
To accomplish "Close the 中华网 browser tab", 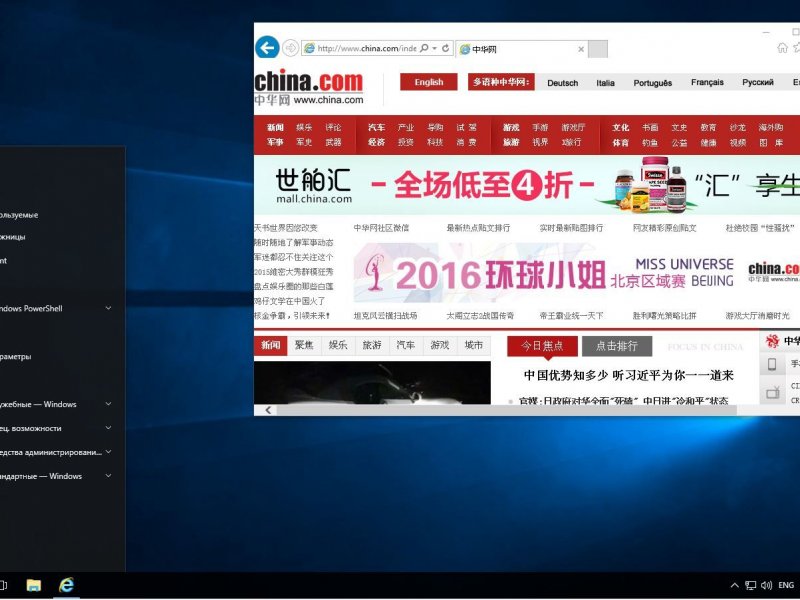I will click(x=581, y=49).
